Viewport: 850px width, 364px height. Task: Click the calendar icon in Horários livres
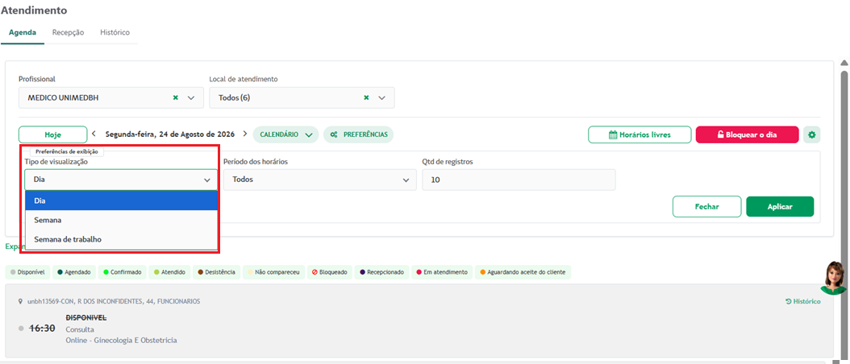[x=613, y=135]
